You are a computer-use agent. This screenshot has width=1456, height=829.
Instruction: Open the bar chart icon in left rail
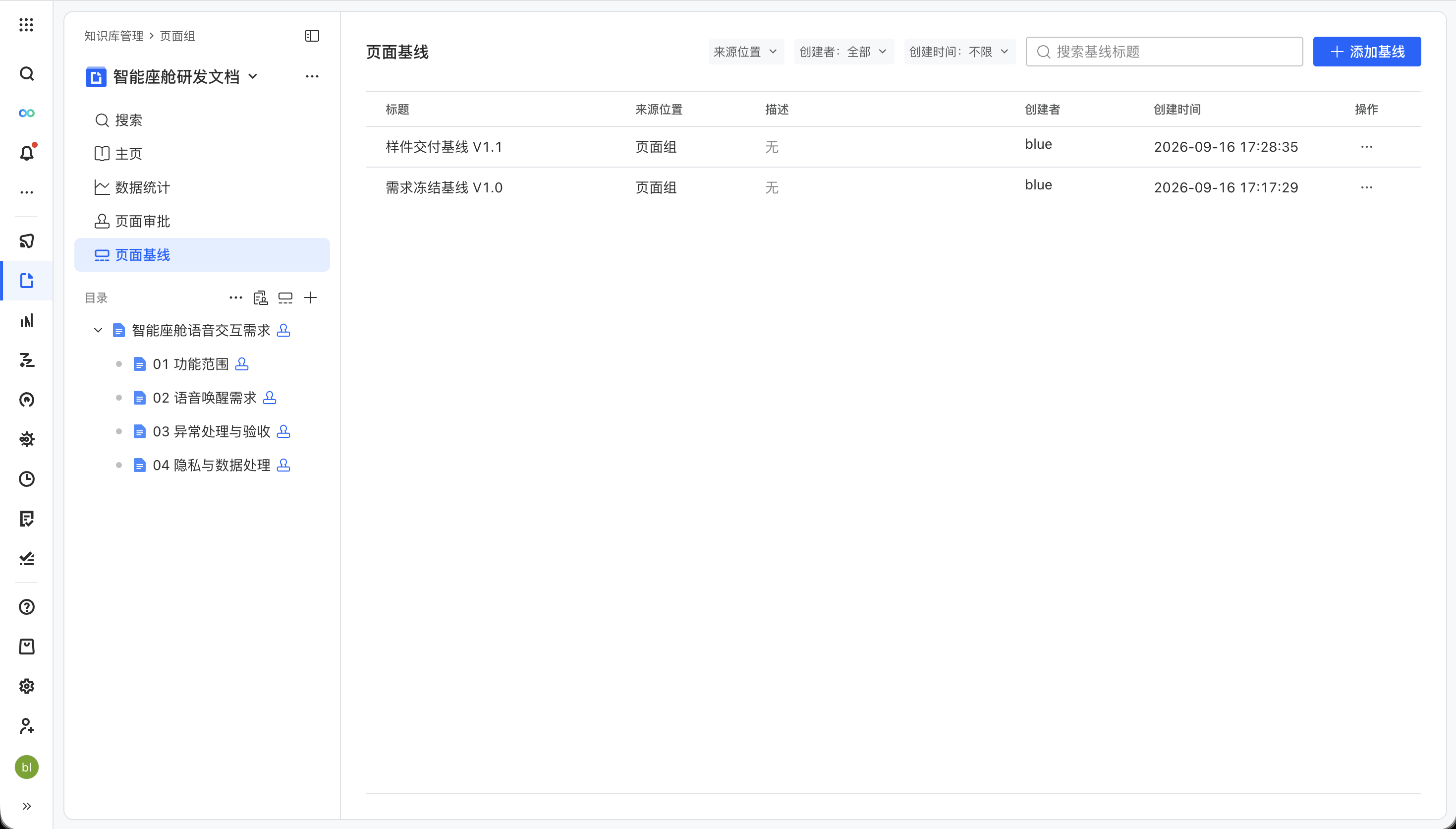(27, 321)
